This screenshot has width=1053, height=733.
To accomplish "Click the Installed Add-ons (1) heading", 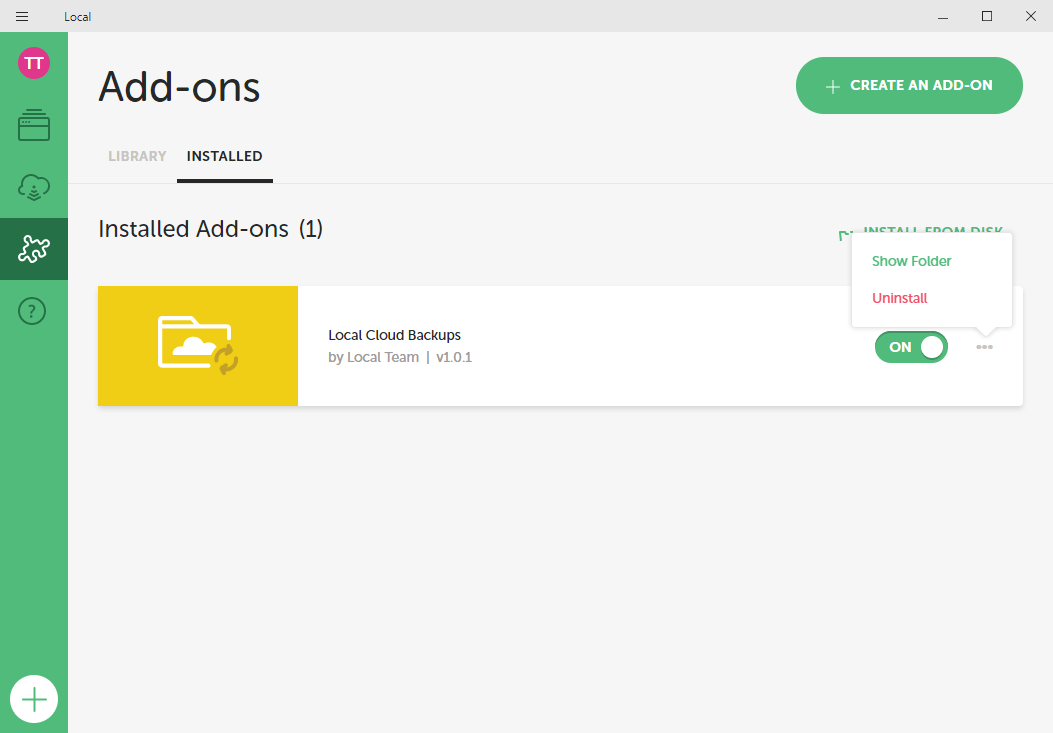I will pyautogui.click(x=210, y=229).
